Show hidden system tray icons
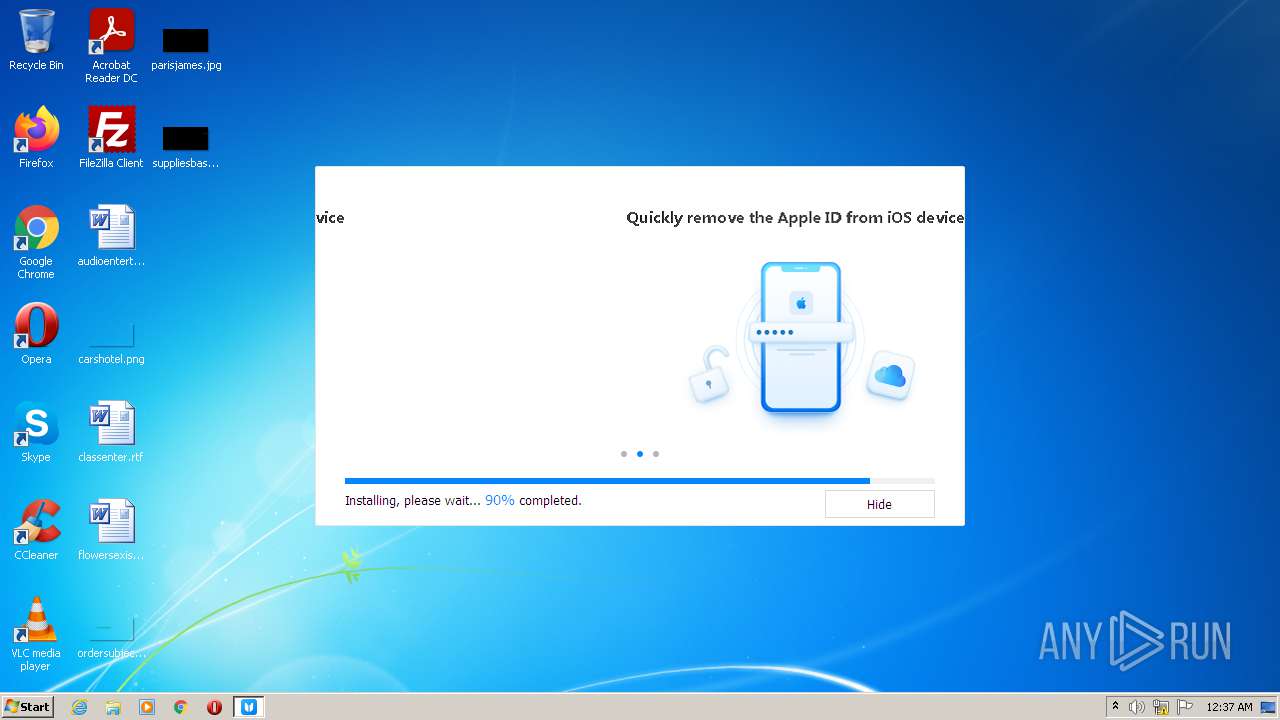This screenshot has width=1280, height=720. pyautogui.click(x=1115, y=707)
